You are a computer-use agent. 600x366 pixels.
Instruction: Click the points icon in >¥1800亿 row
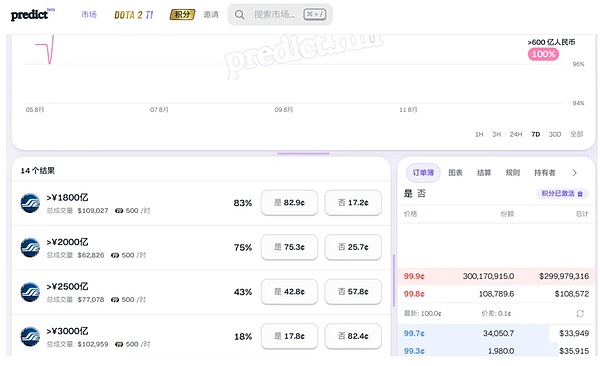tap(119, 211)
